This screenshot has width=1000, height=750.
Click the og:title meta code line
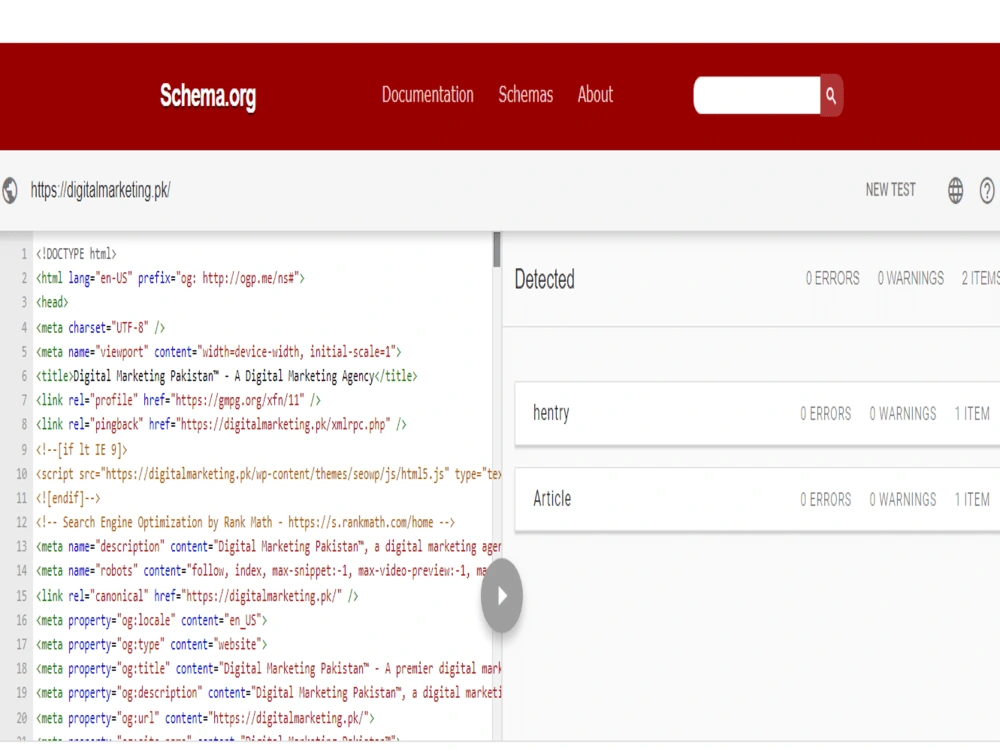(268, 668)
